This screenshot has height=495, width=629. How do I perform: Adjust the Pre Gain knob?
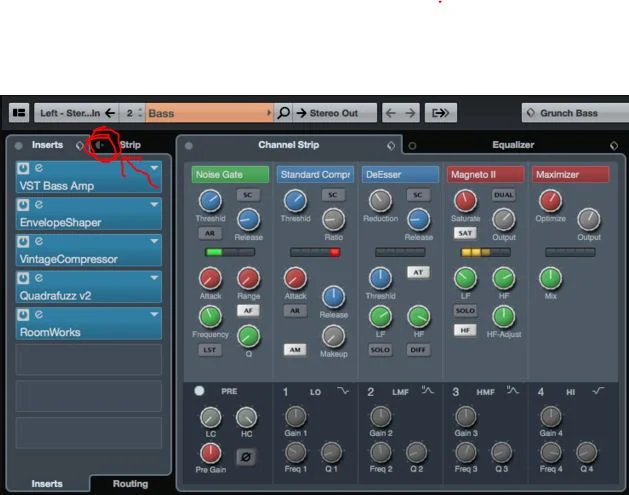point(210,453)
